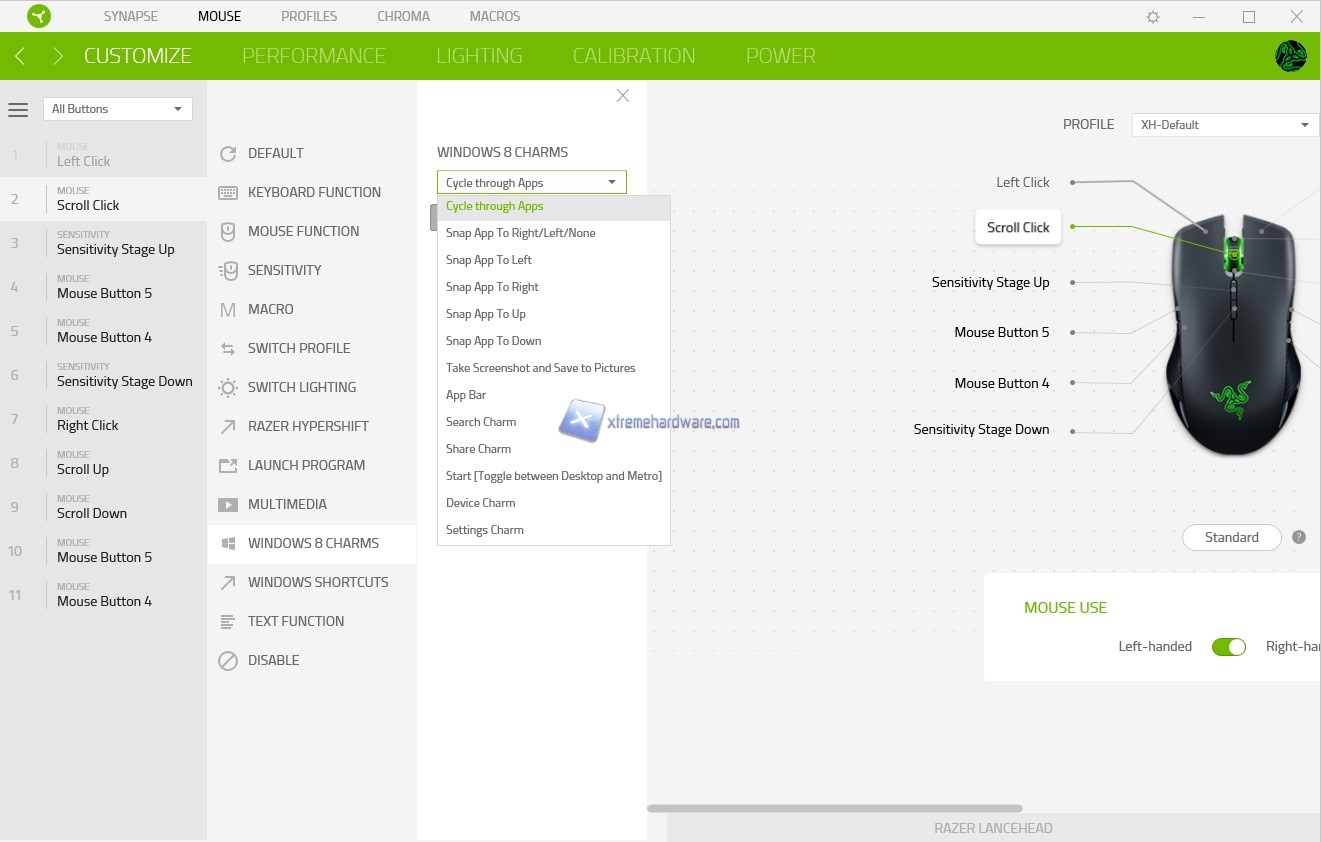This screenshot has width=1321, height=842.
Task: Choose the Disable option icon
Action: tap(228, 660)
